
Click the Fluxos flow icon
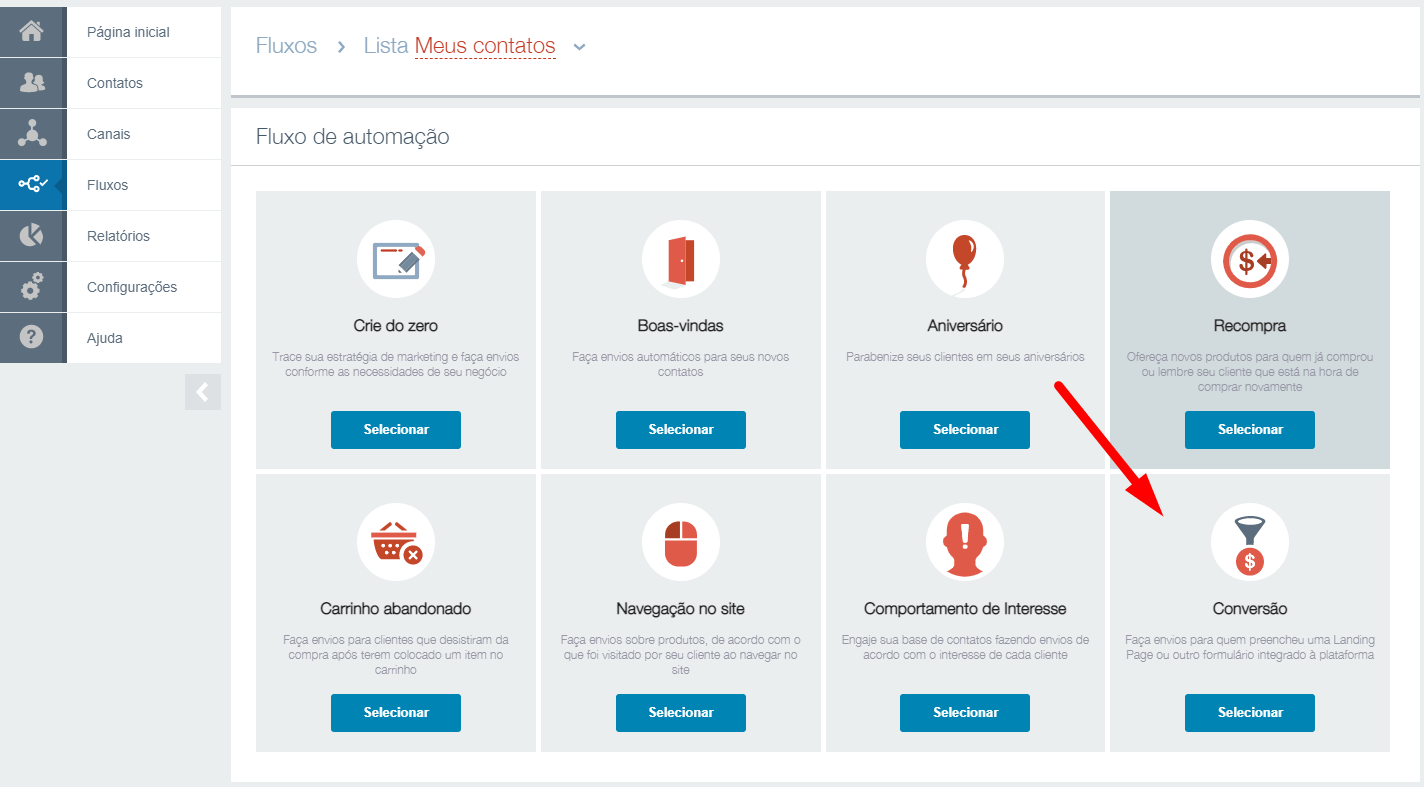coord(32,185)
